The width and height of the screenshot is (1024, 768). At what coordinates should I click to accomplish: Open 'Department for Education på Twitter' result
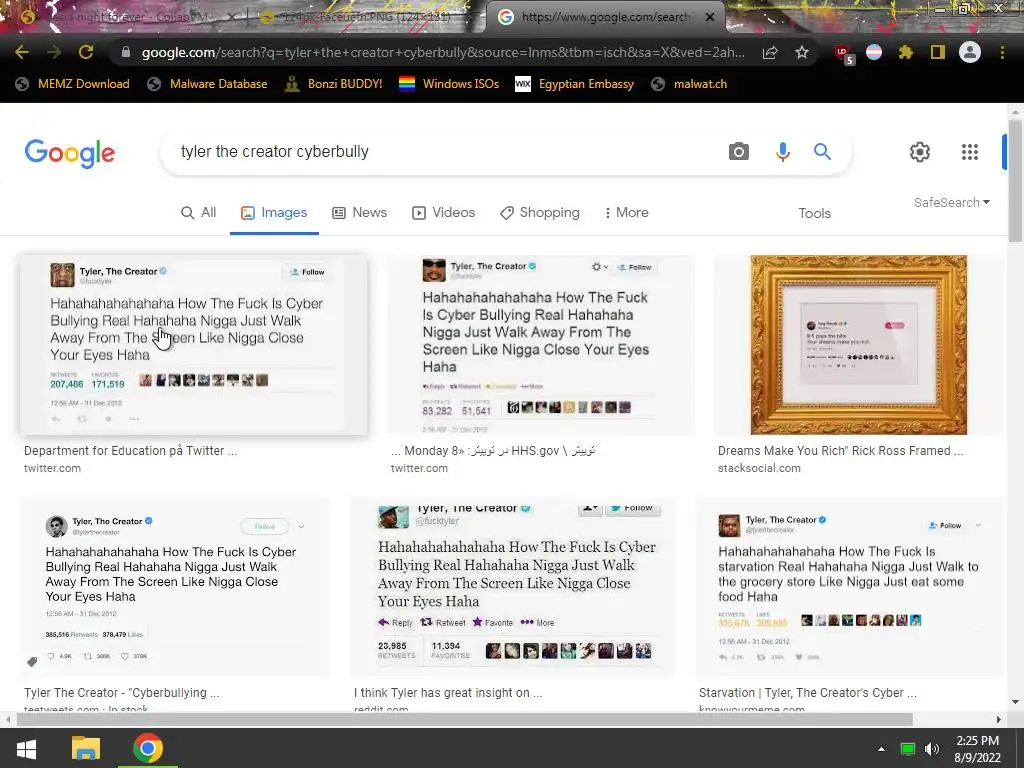[131, 451]
